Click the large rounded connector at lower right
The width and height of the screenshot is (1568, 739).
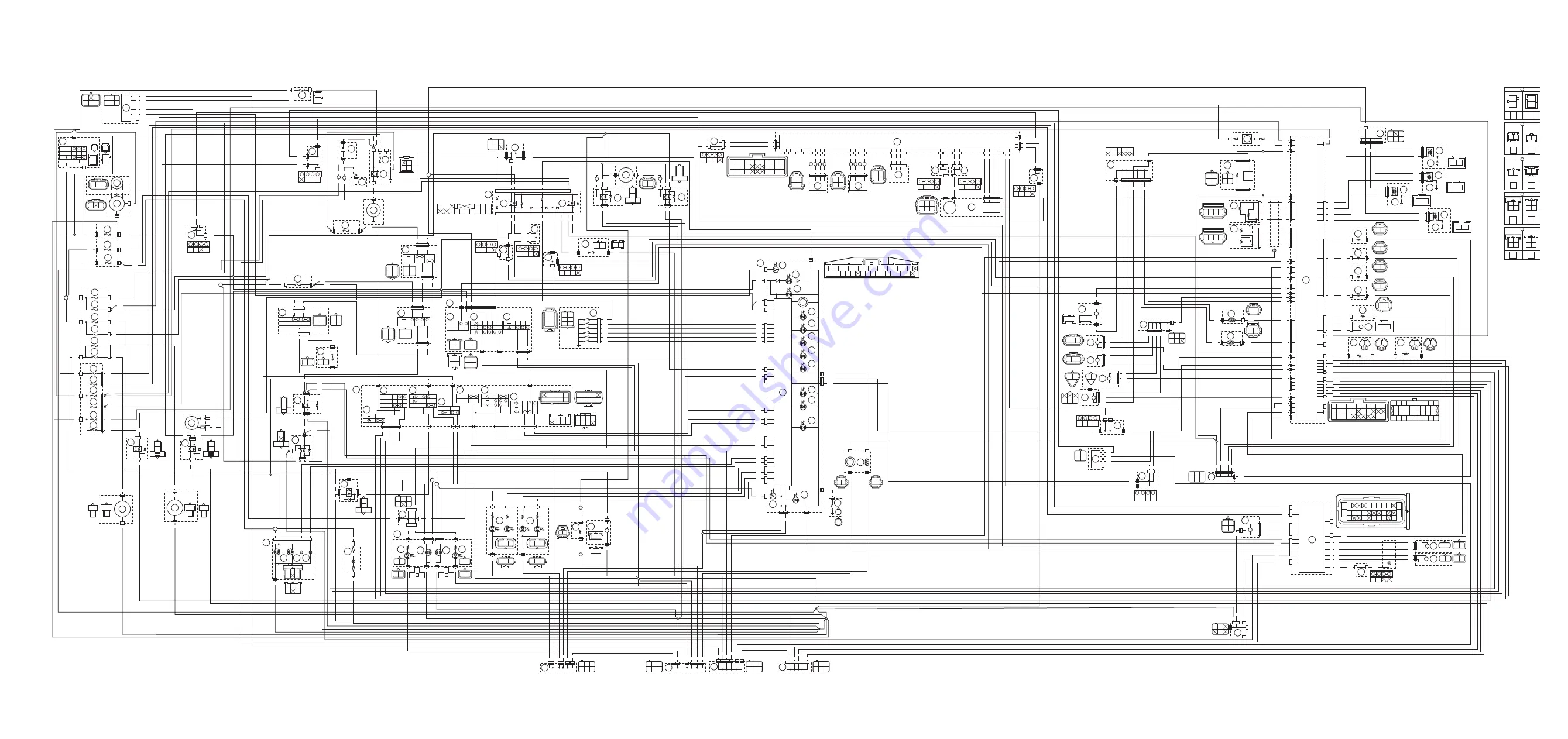click(1373, 511)
